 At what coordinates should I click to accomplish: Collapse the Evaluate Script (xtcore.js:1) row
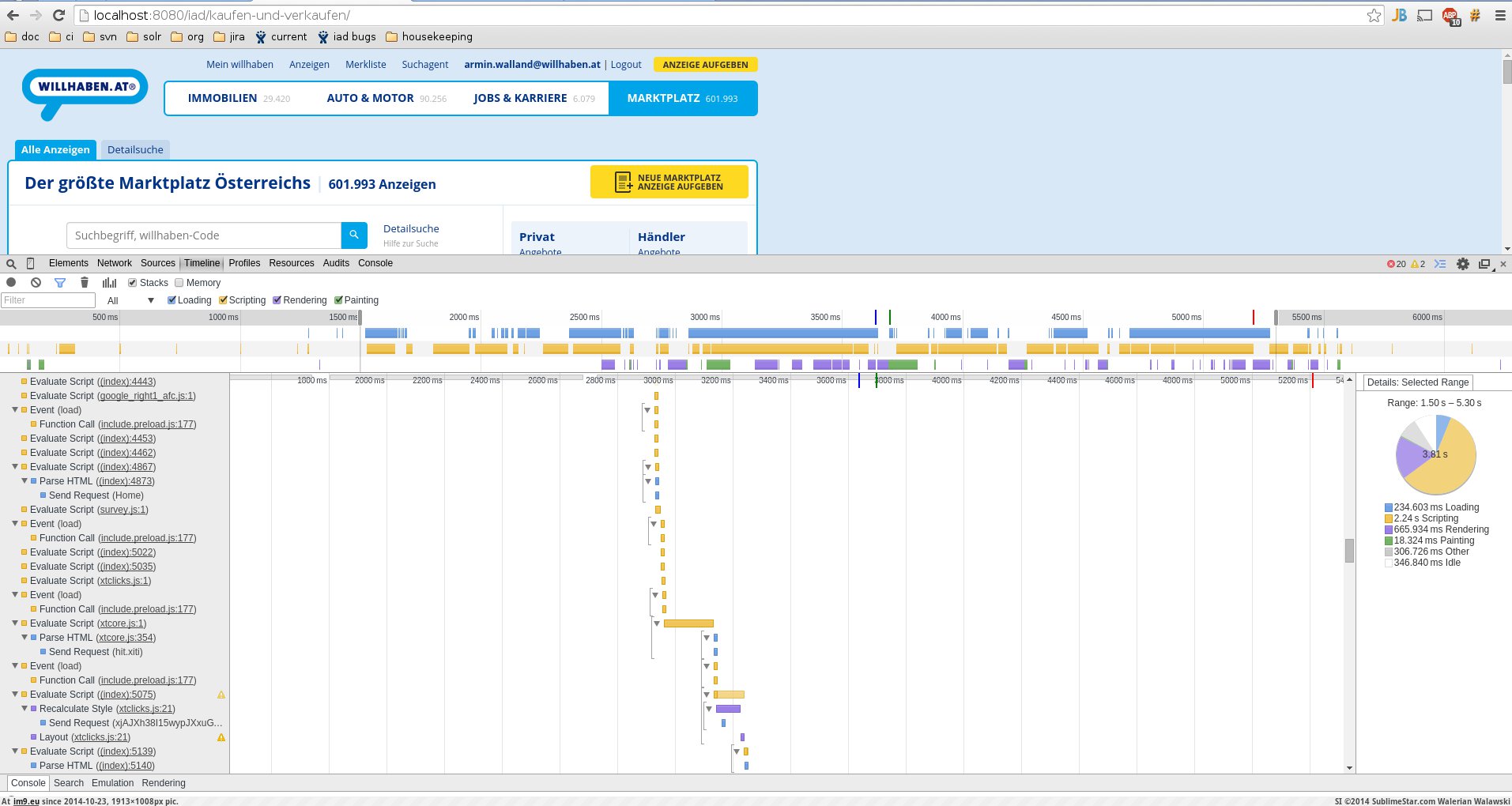15,623
